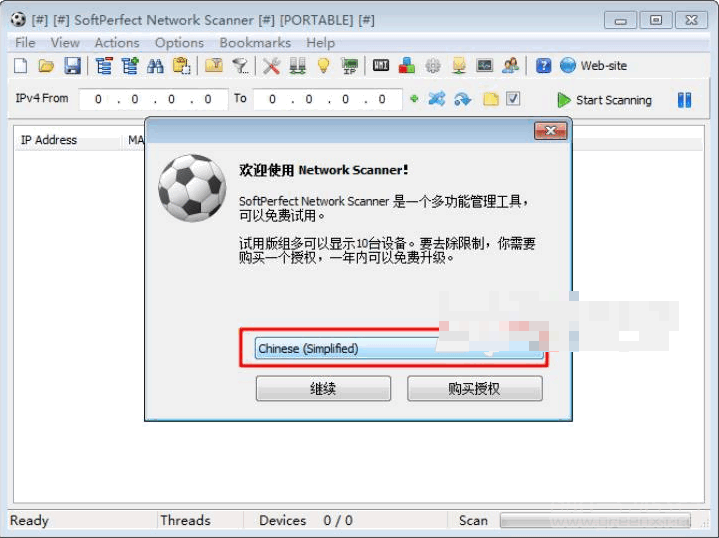719x538 pixels.
Task: Click the MAC/WMI black label icon
Action: coord(381,66)
